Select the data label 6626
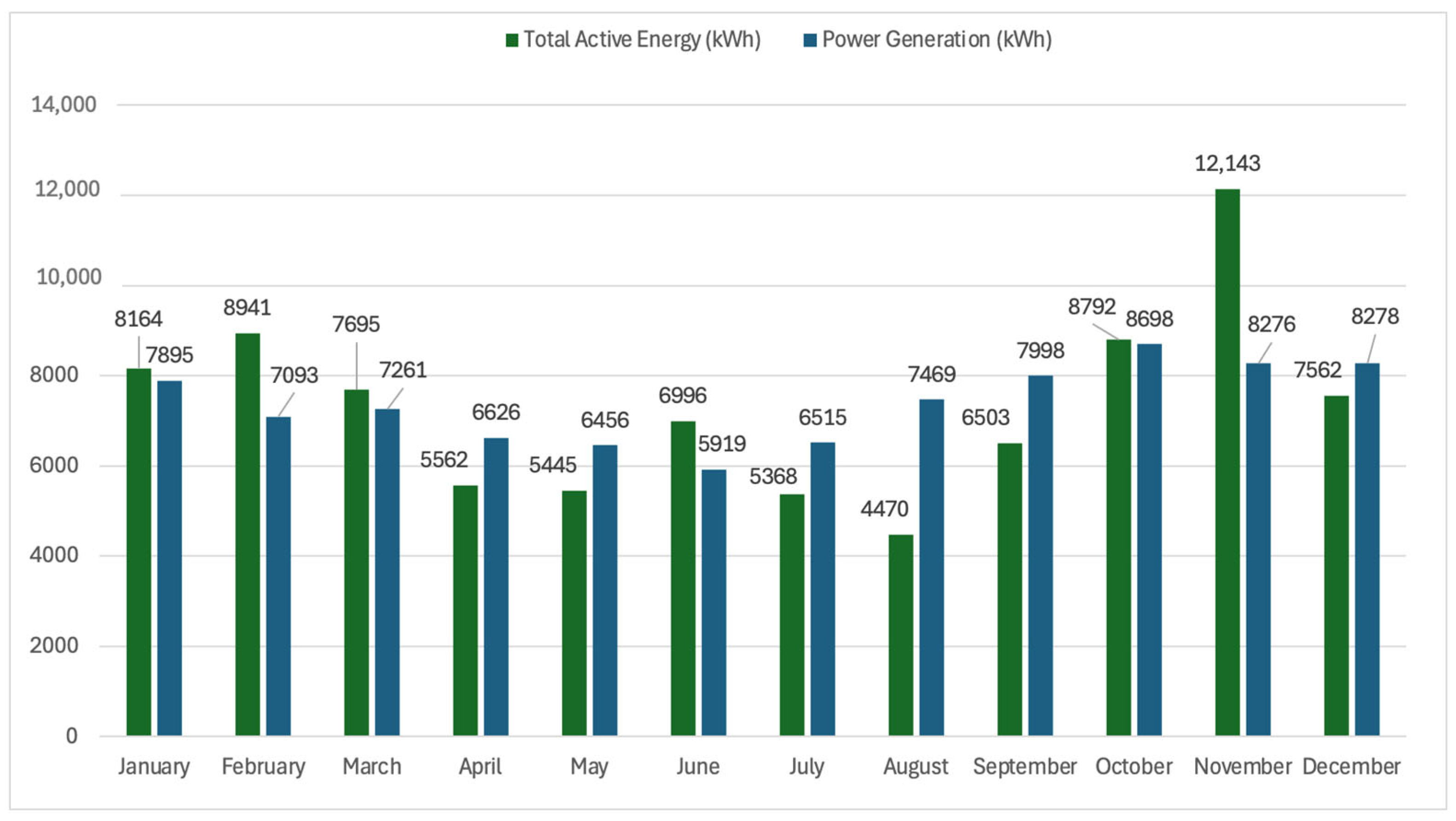 point(496,412)
